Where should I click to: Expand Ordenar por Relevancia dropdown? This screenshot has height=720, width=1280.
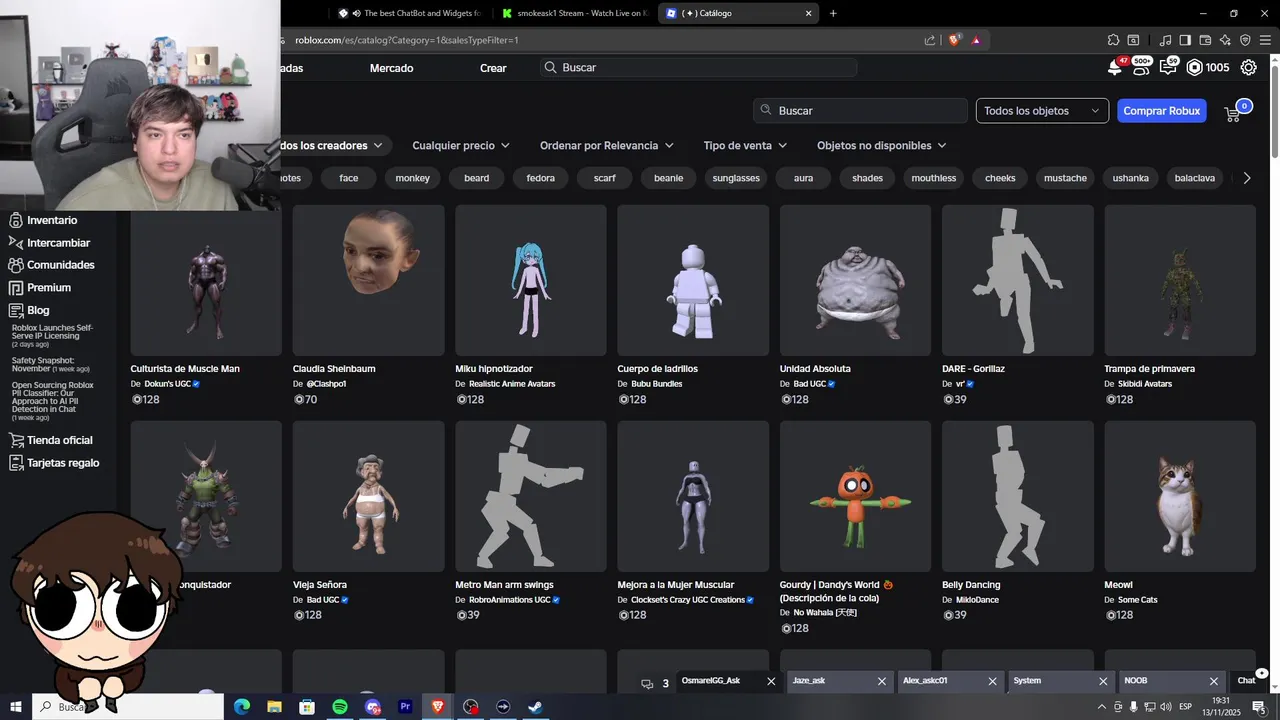pyautogui.click(x=607, y=145)
